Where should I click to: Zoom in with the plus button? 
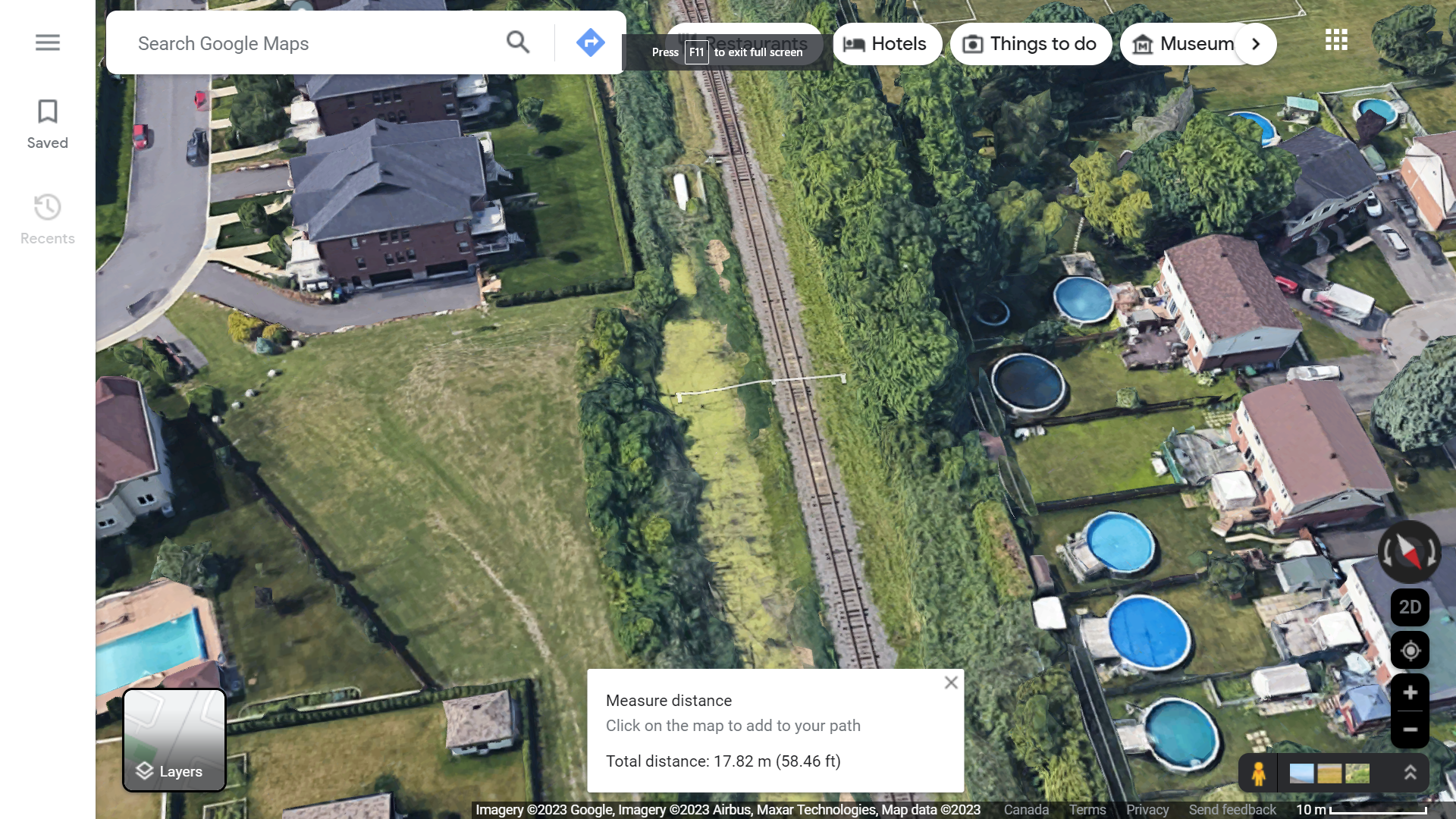1410,693
